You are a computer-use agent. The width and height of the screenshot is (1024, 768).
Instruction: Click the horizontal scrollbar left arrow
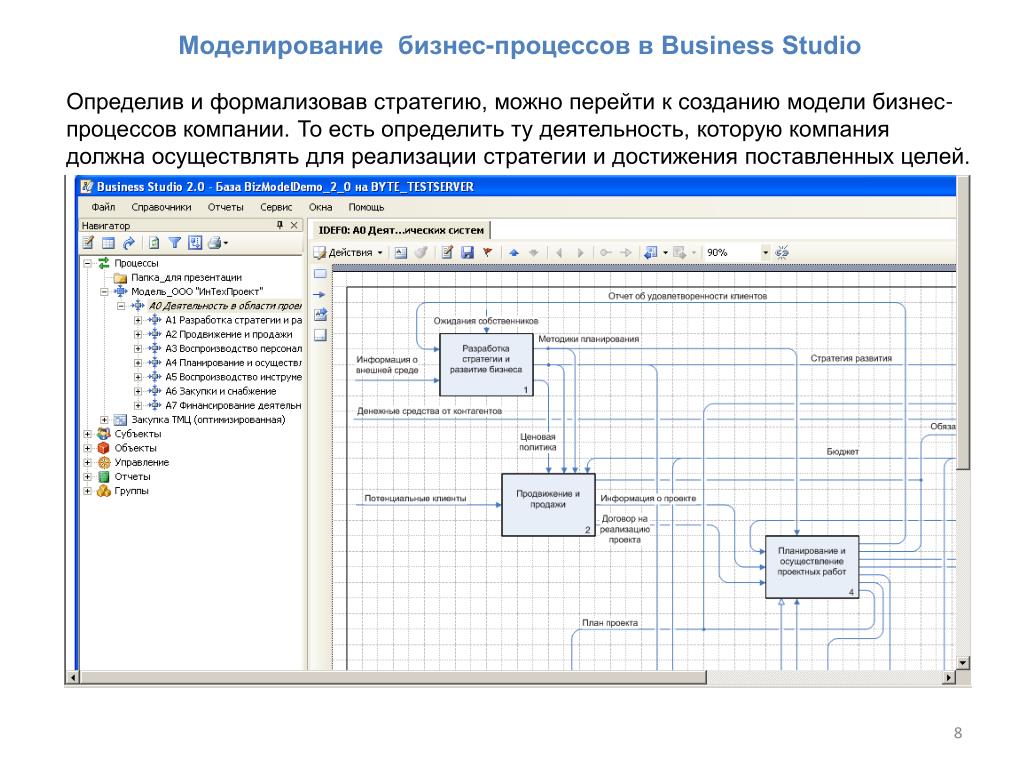pos(72,678)
